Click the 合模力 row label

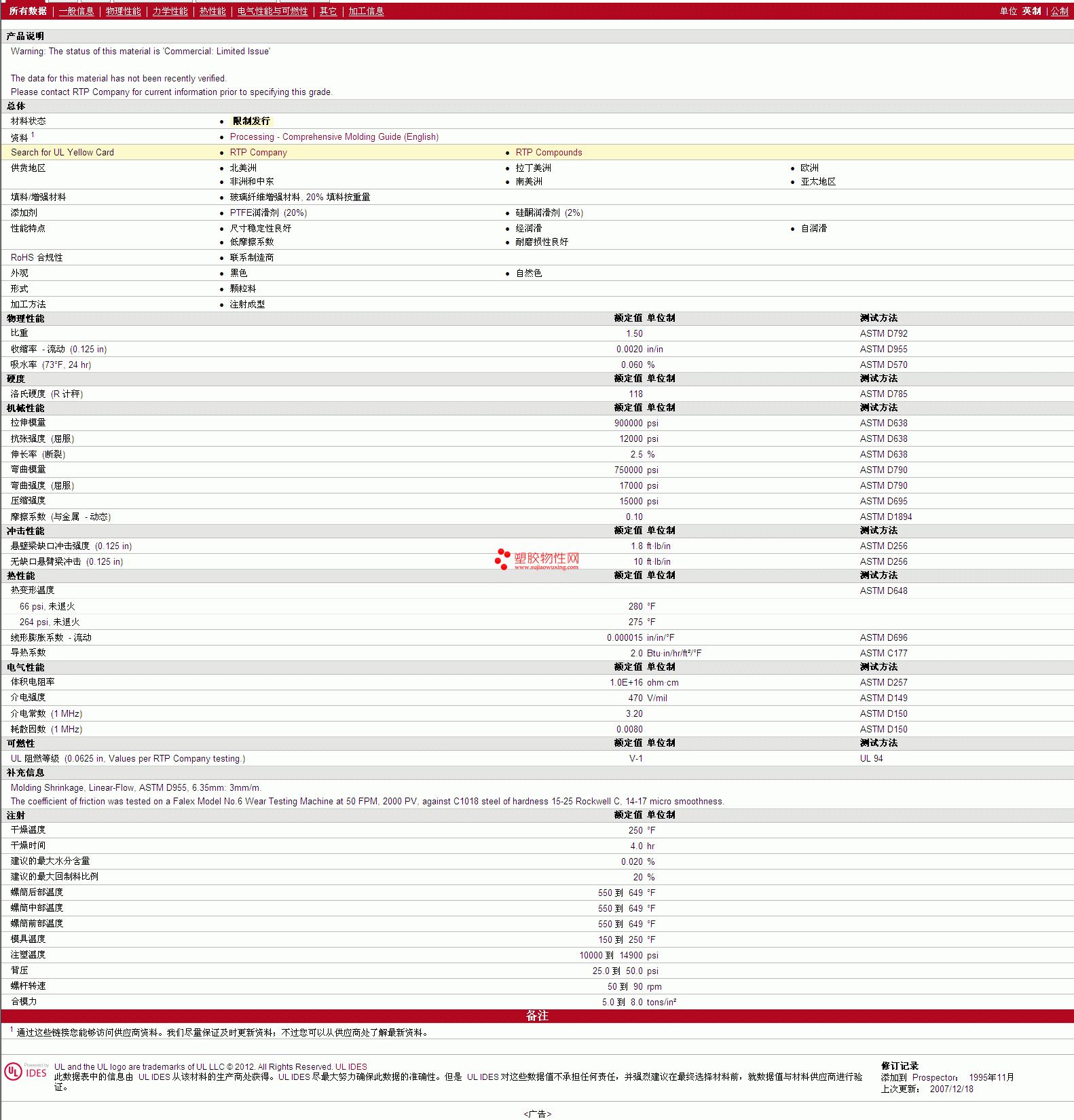point(24,1001)
